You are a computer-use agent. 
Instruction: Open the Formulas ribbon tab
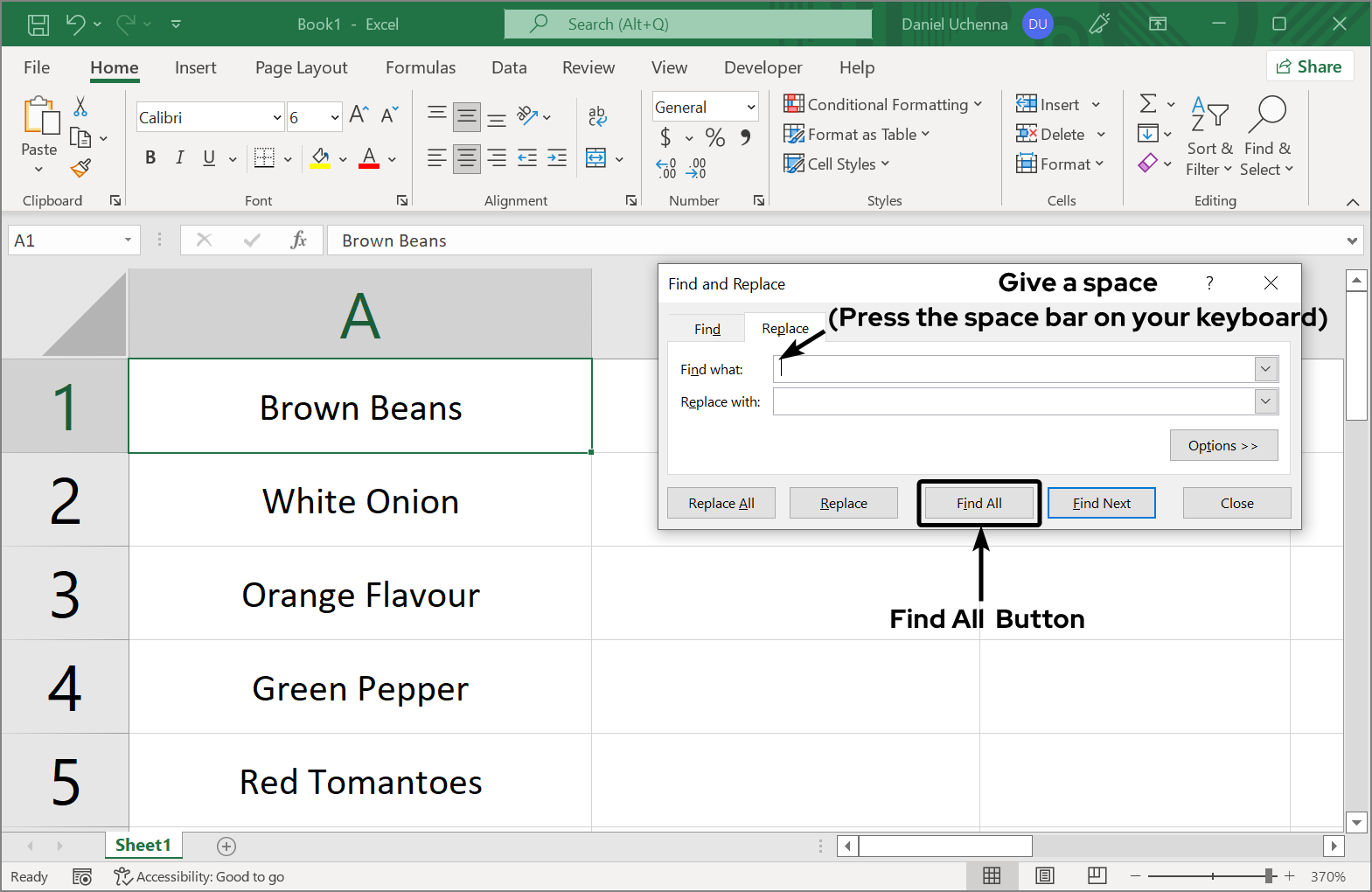click(x=421, y=68)
